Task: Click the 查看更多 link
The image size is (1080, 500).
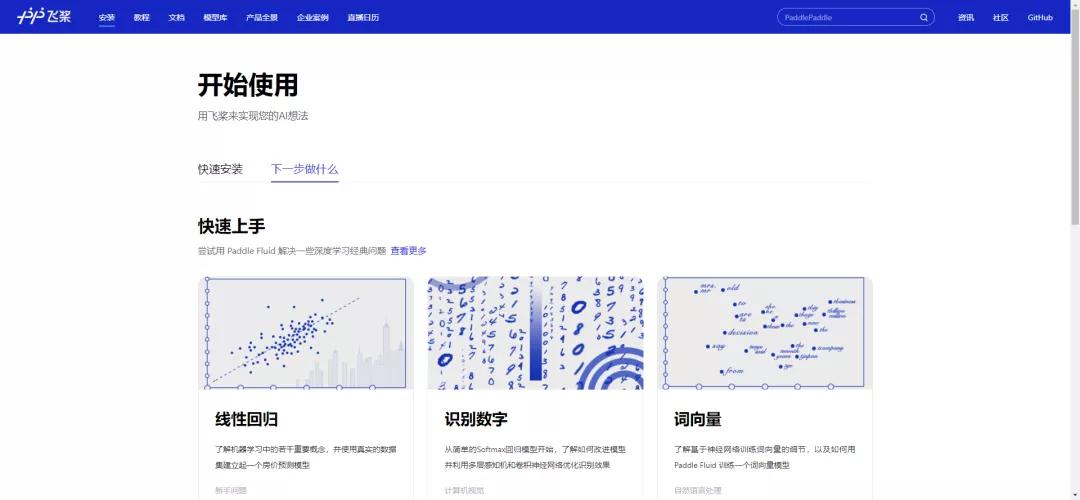Action: pos(408,251)
